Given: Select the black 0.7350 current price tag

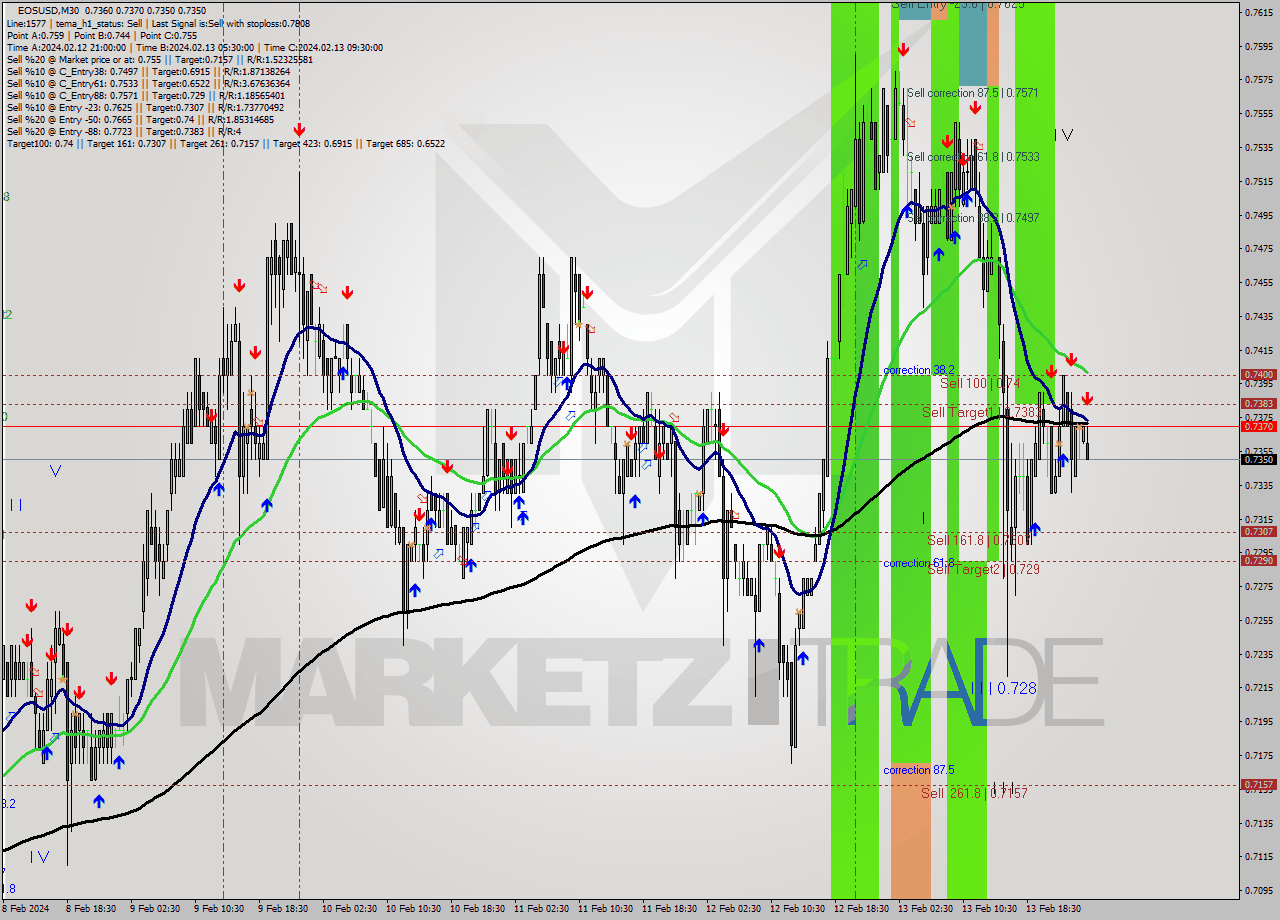Looking at the screenshot, I should tap(1258, 459).
